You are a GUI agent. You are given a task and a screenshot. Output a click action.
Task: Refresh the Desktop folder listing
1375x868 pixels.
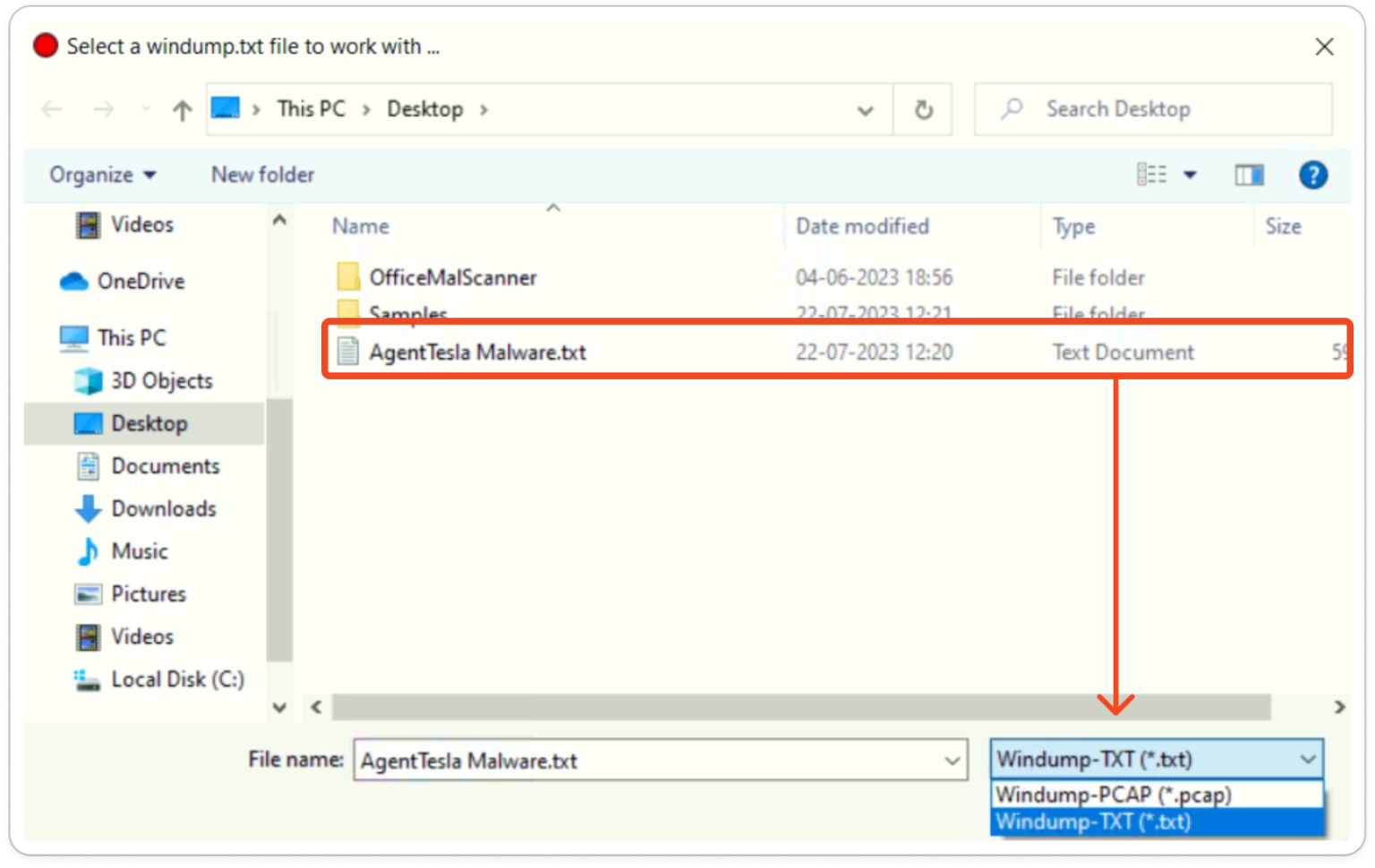coord(923,110)
